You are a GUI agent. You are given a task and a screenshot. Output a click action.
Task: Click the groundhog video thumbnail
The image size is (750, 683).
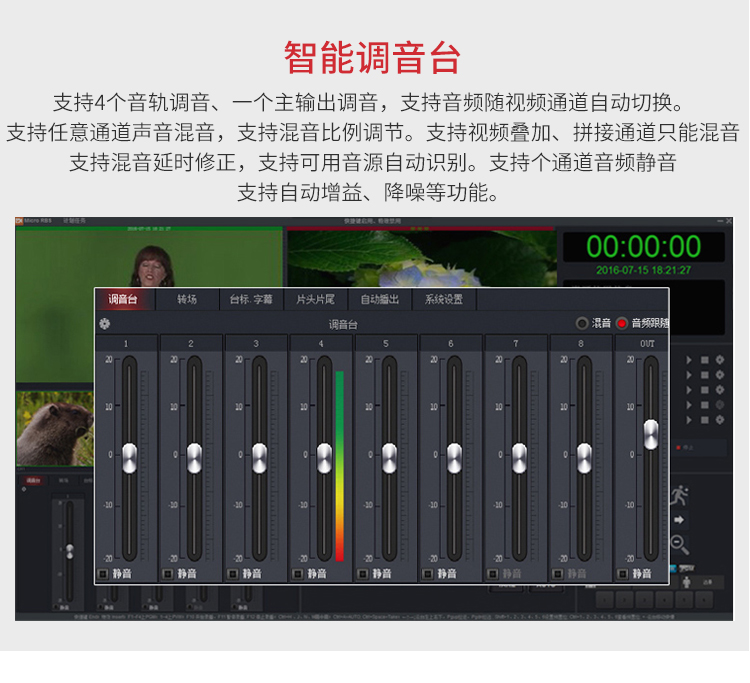55,428
